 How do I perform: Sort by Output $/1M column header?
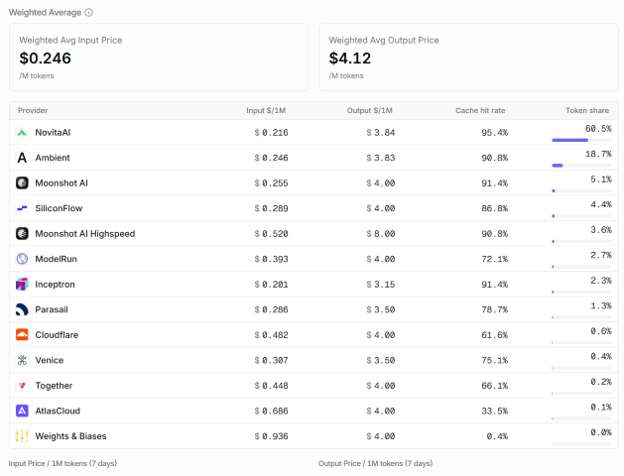pos(369,110)
